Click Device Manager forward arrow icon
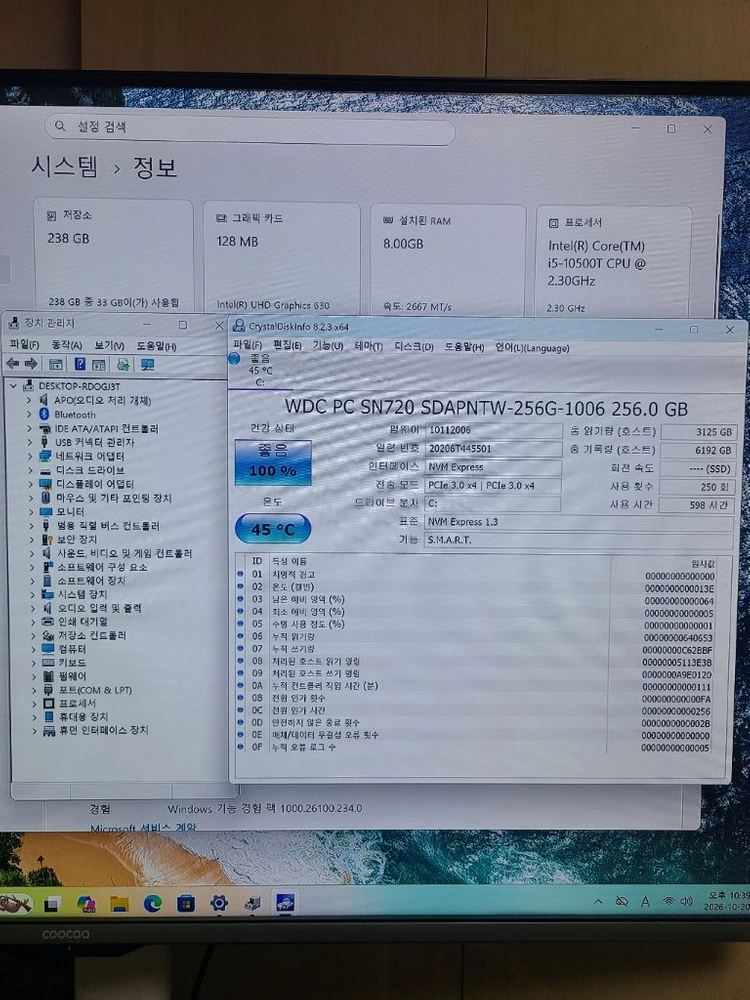 pos(31,364)
